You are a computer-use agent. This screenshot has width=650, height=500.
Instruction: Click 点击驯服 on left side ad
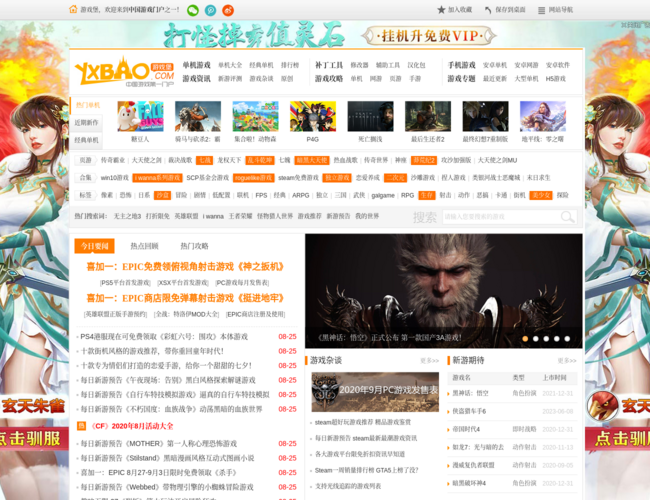pyautogui.click(x=32, y=439)
